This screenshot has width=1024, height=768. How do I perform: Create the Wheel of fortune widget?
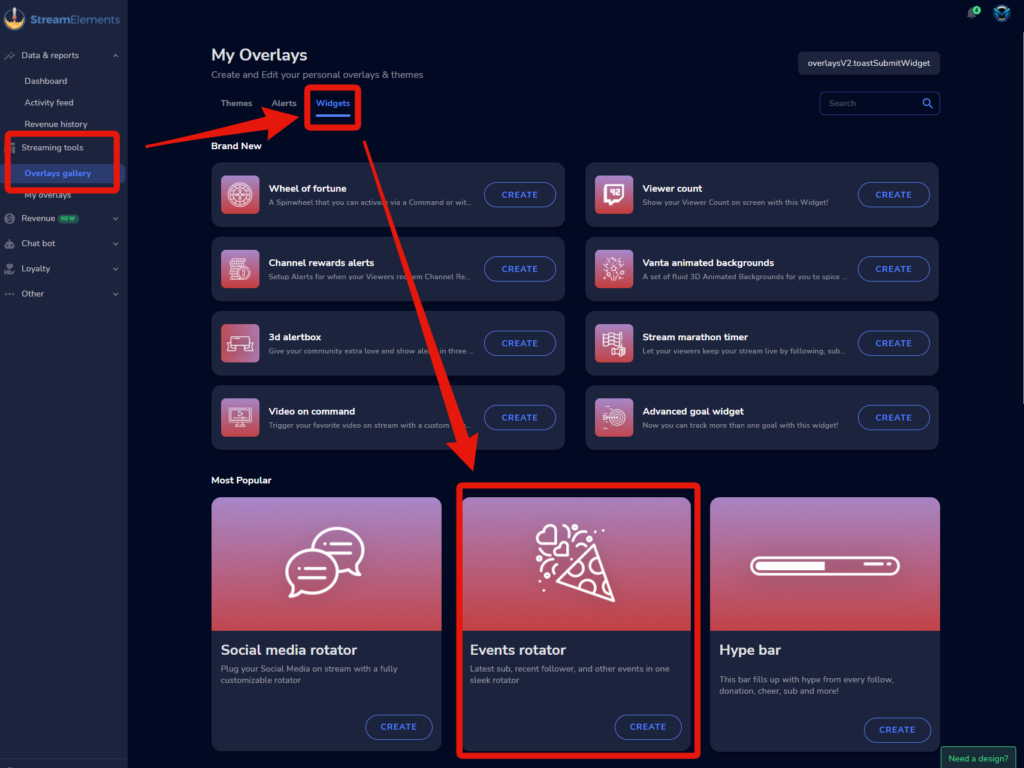pos(519,195)
